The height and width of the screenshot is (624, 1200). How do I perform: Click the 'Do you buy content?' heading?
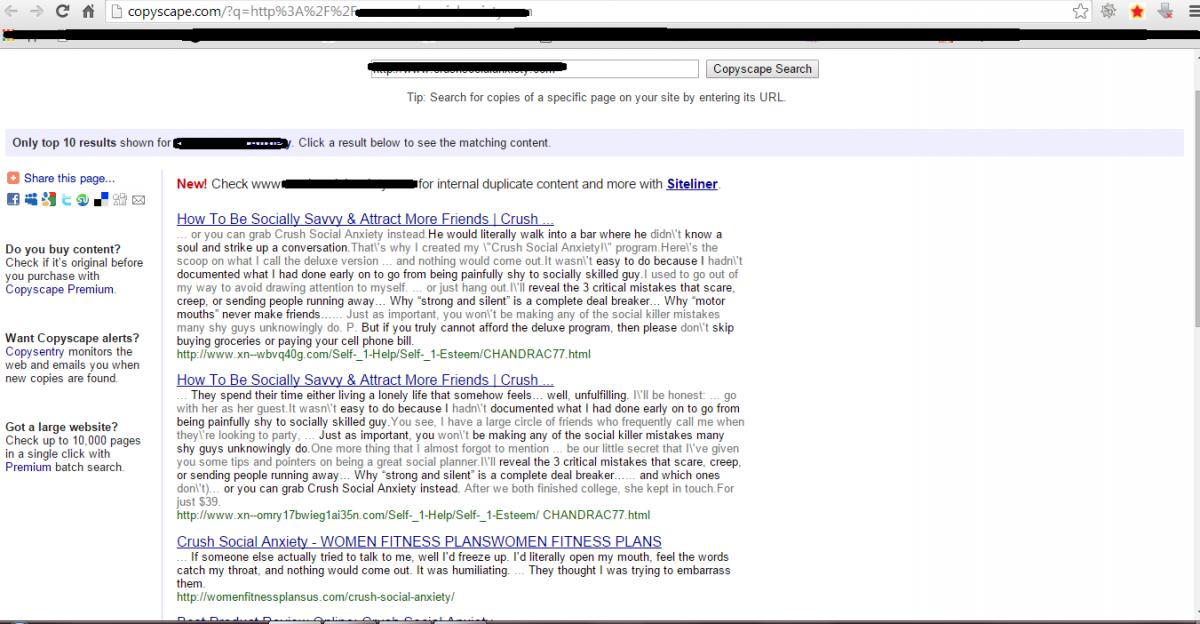(63, 249)
